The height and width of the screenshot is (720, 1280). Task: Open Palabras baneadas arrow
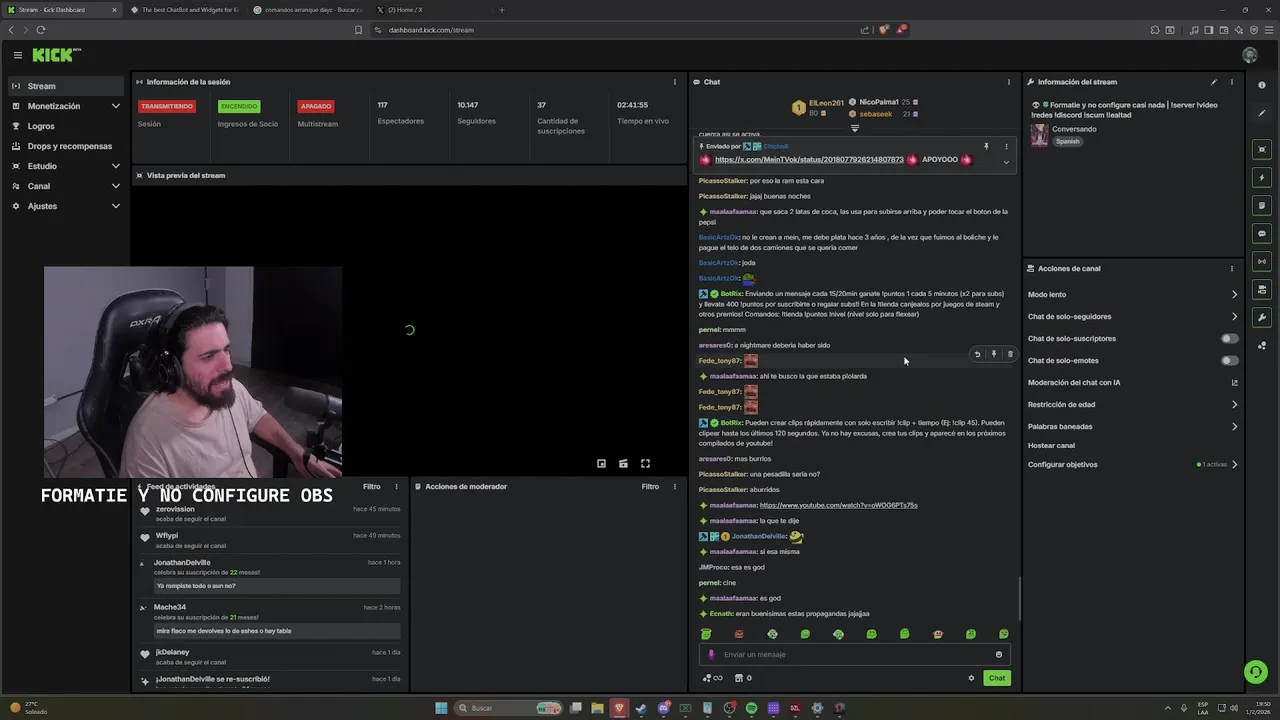tap(1234, 426)
